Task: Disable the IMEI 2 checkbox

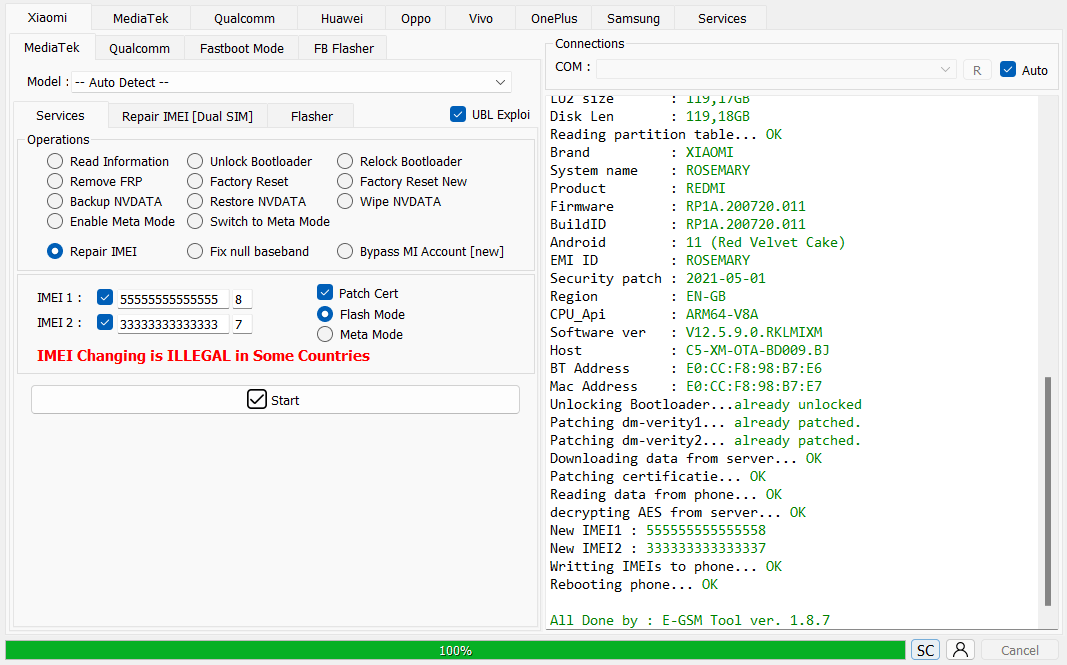Action: 105,322
